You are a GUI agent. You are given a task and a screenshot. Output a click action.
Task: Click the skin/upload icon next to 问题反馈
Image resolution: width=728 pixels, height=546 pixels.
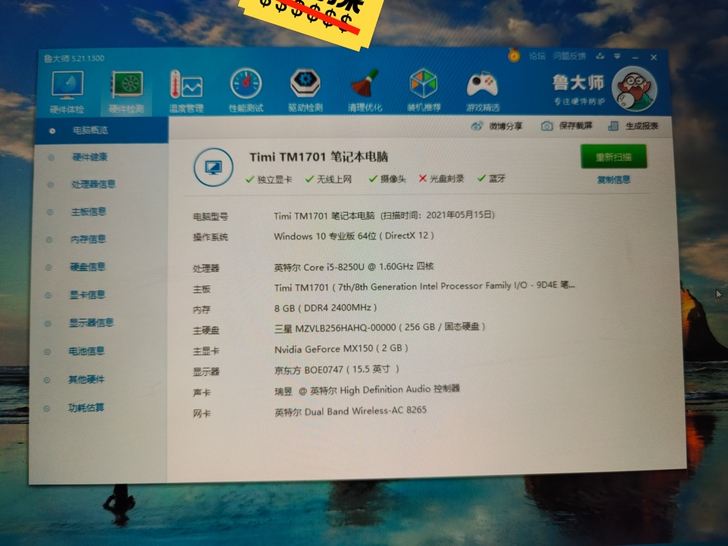[x=600, y=56]
